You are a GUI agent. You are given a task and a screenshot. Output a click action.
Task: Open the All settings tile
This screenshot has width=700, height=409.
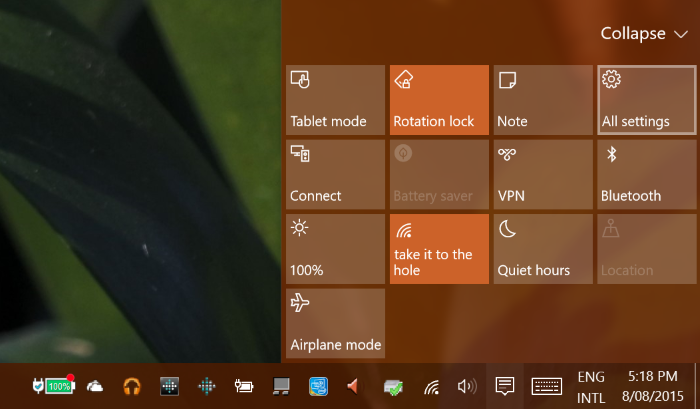tap(647, 100)
